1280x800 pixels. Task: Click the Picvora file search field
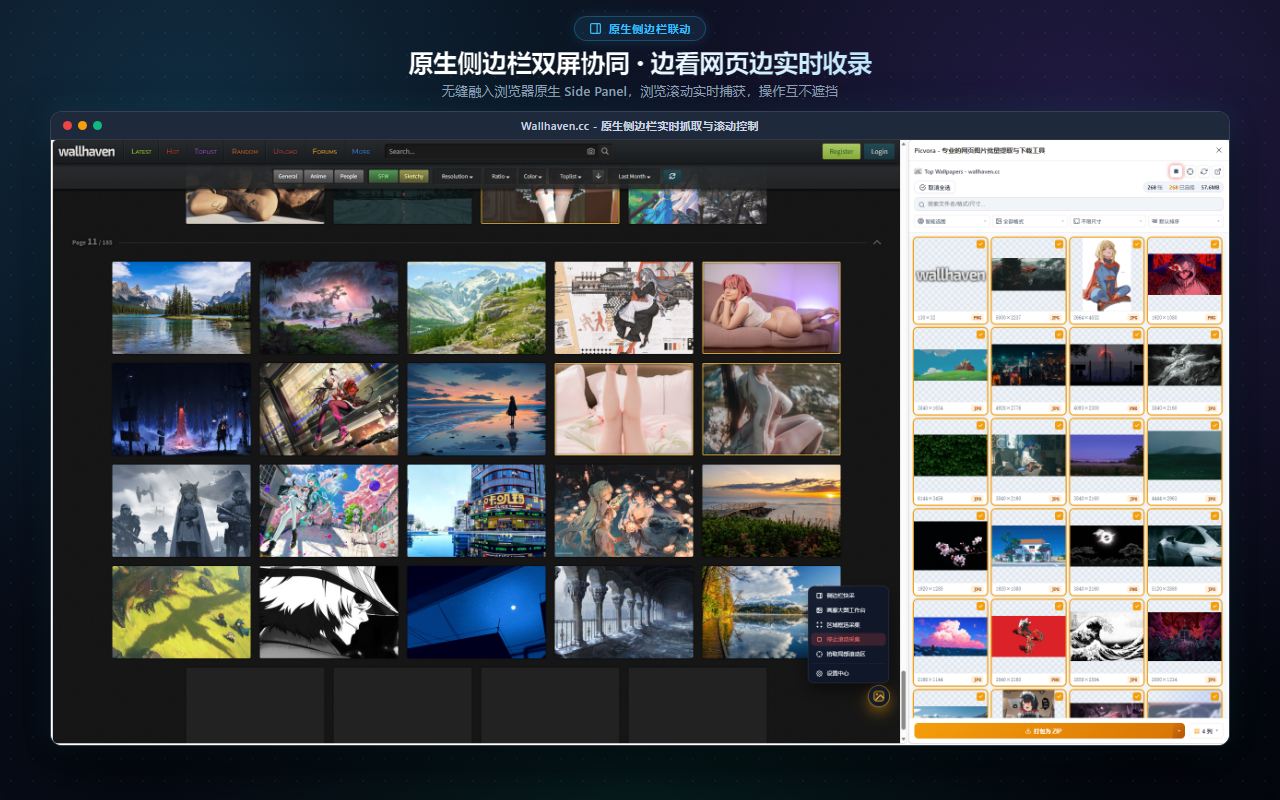click(x=1068, y=204)
